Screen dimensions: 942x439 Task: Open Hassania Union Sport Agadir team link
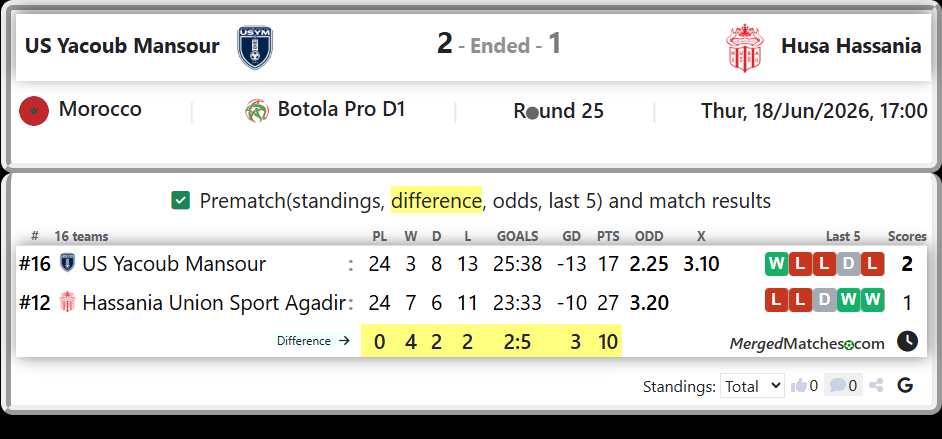coord(214,303)
